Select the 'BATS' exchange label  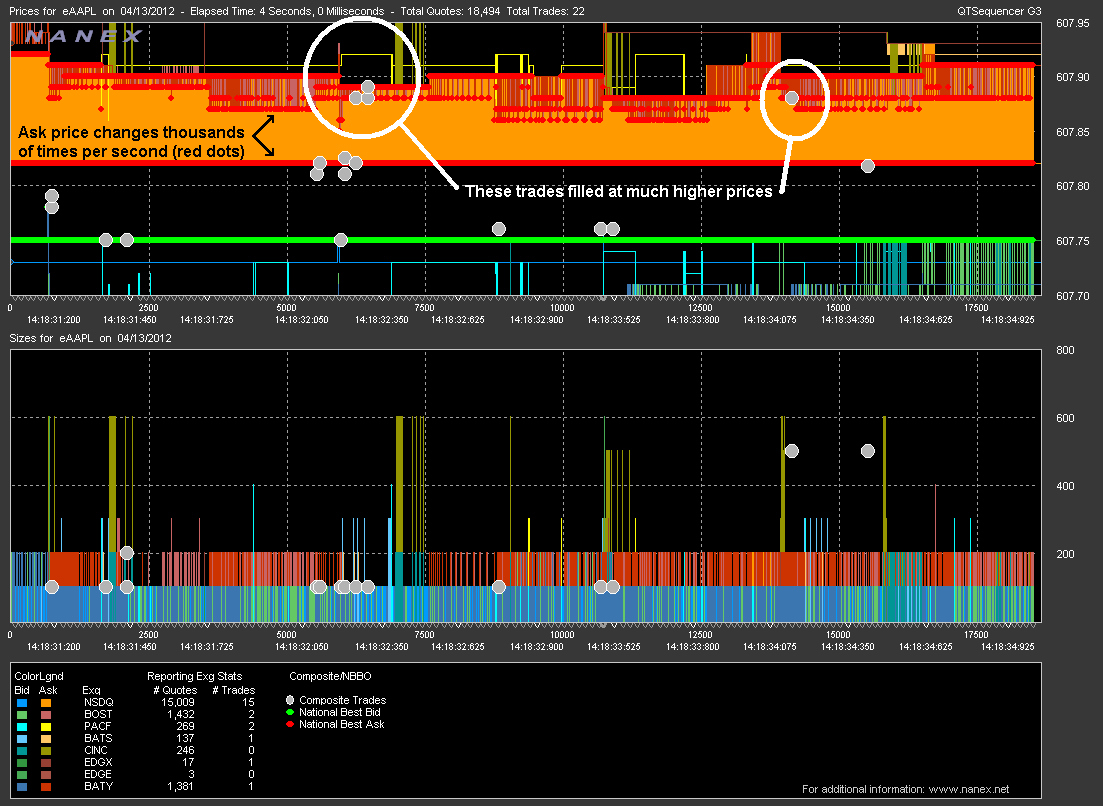click(98, 738)
